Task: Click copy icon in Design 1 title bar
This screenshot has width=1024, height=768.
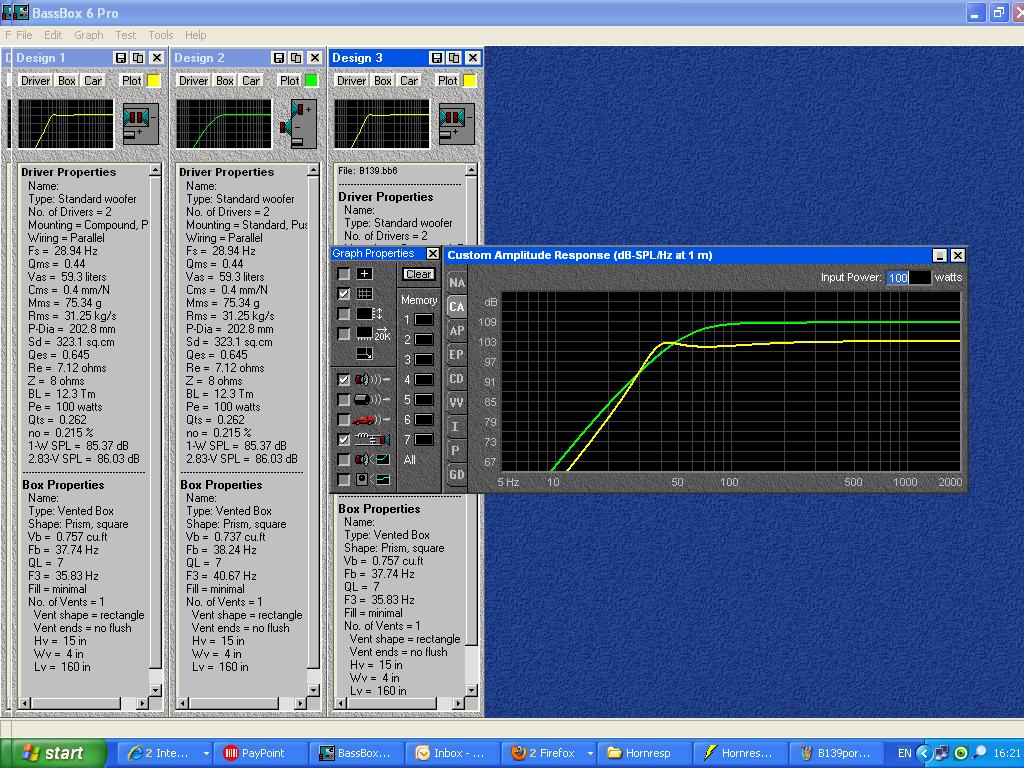Action: pyautogui.click(x=138, y=58)
